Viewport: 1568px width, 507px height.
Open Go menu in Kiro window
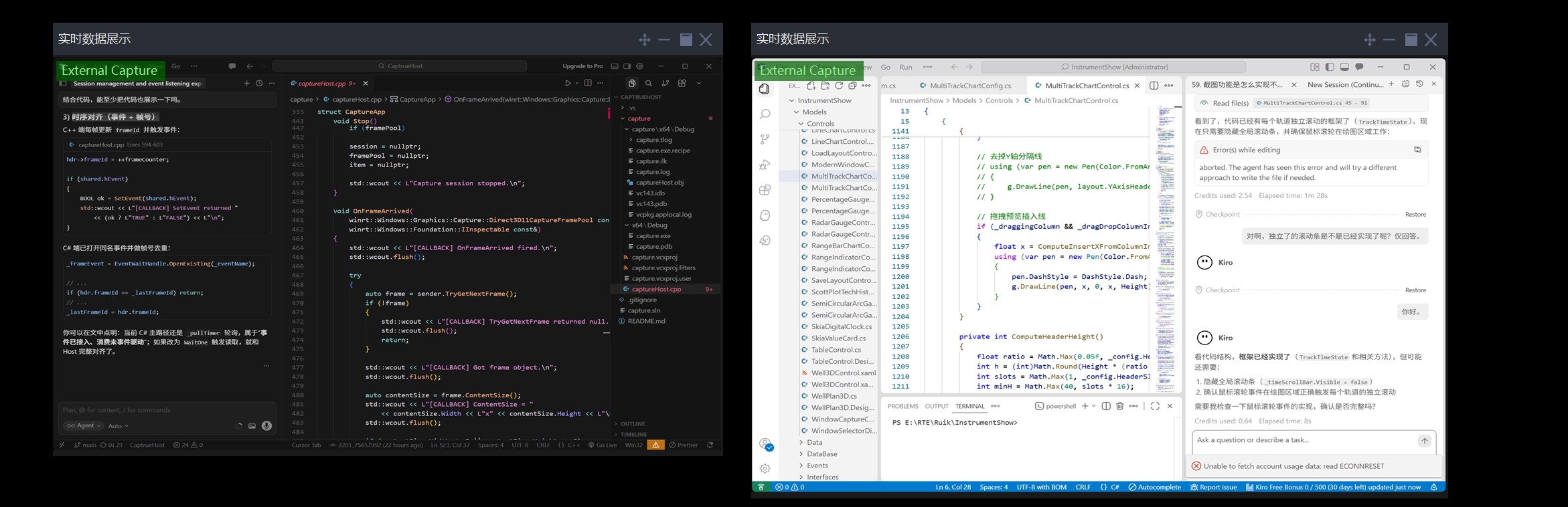pyautogui.click(x=886, y=67)
